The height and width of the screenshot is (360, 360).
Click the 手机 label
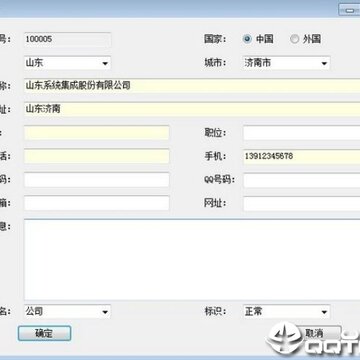(x=215, y=156)
